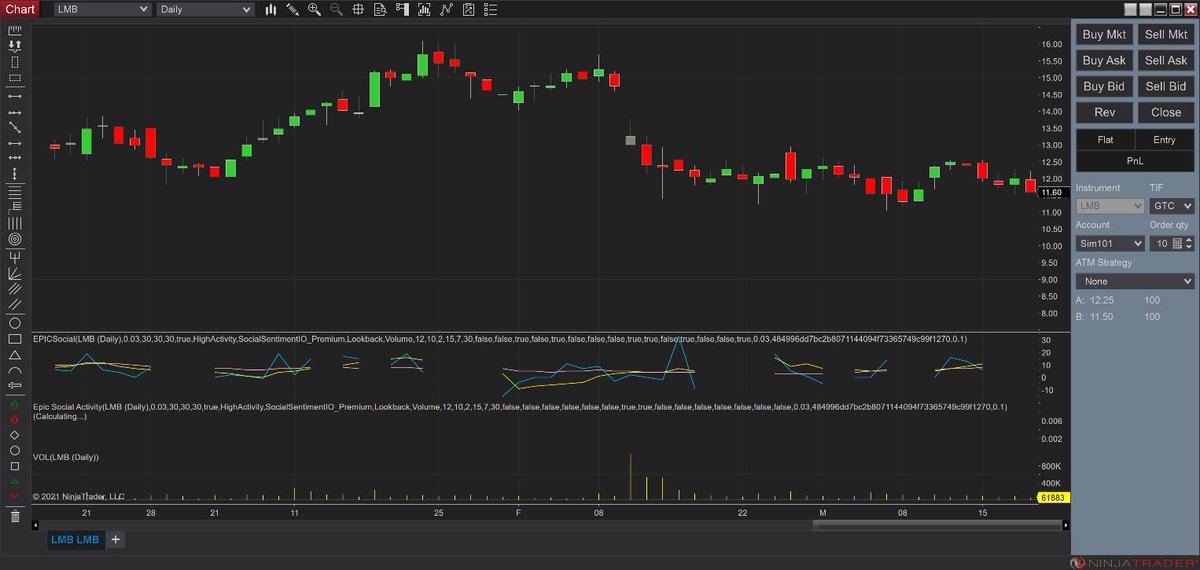Select the Vertical Line drawing tool
Viewport: 1200px width, 570px height.
tap(15, 173)
